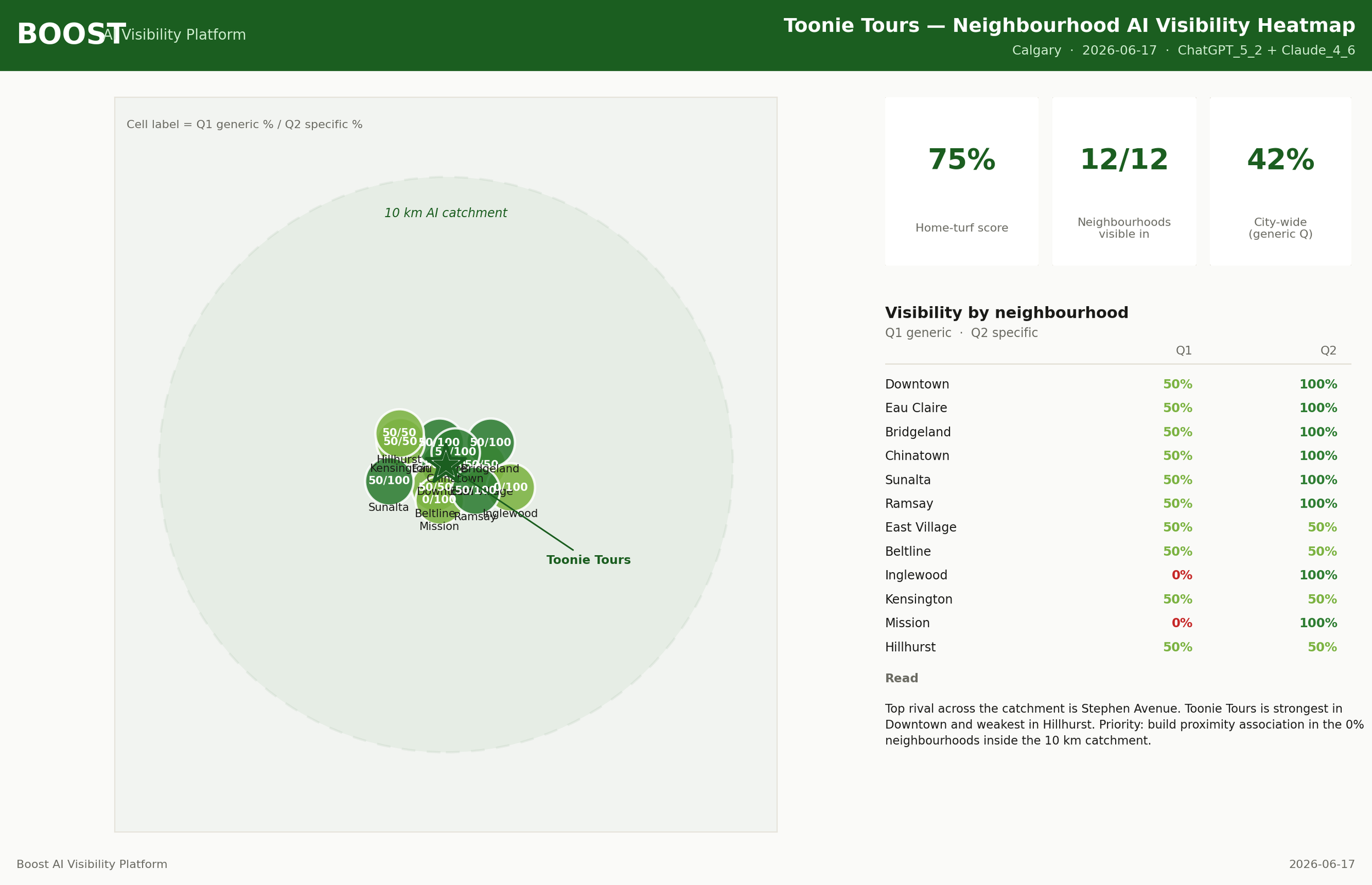Click the Q1 column header
This screenshot has width=1372, height=885.
[1183, 351]
